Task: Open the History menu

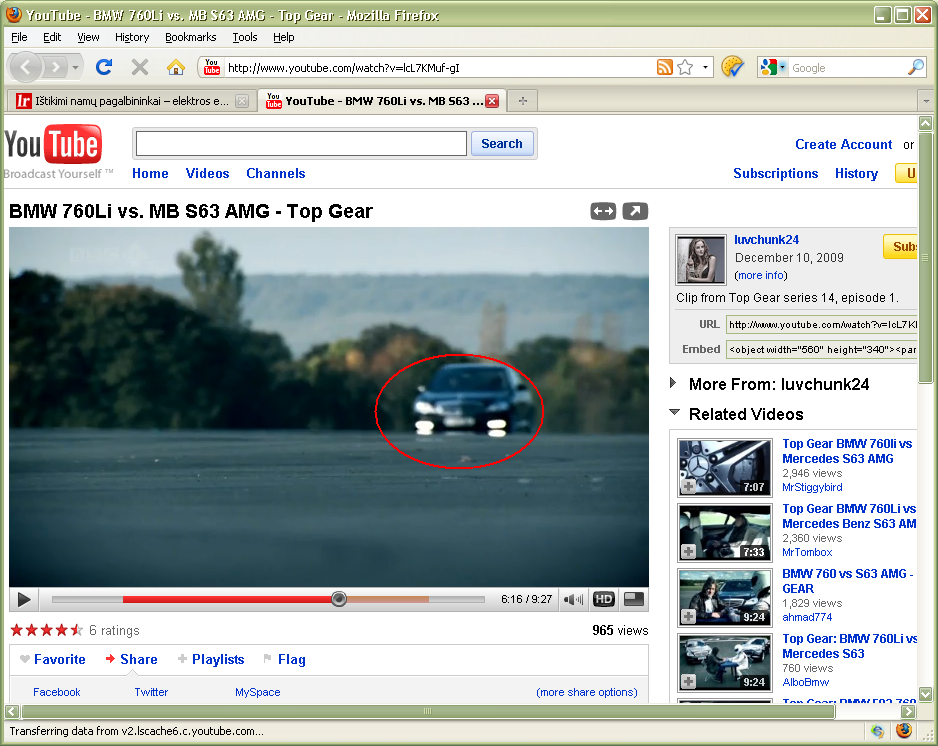Action: click(x=132, y=37)
